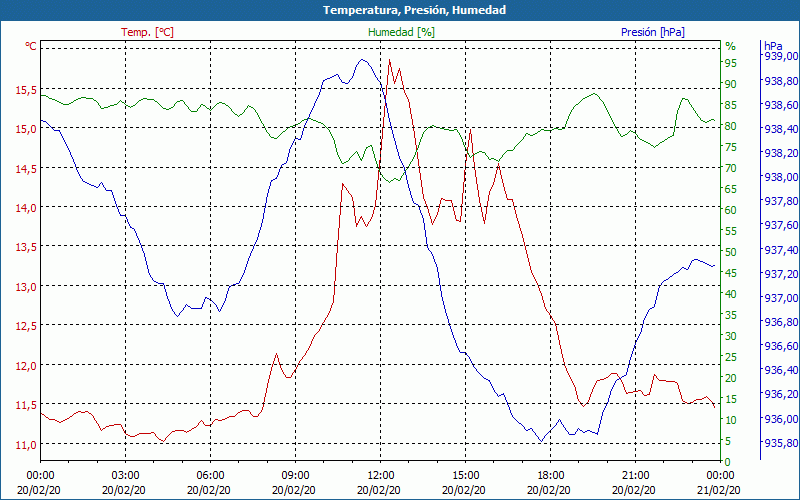800x500 pixels.
Task: Click the 25 humidity axis value
Action: point(731,357)
